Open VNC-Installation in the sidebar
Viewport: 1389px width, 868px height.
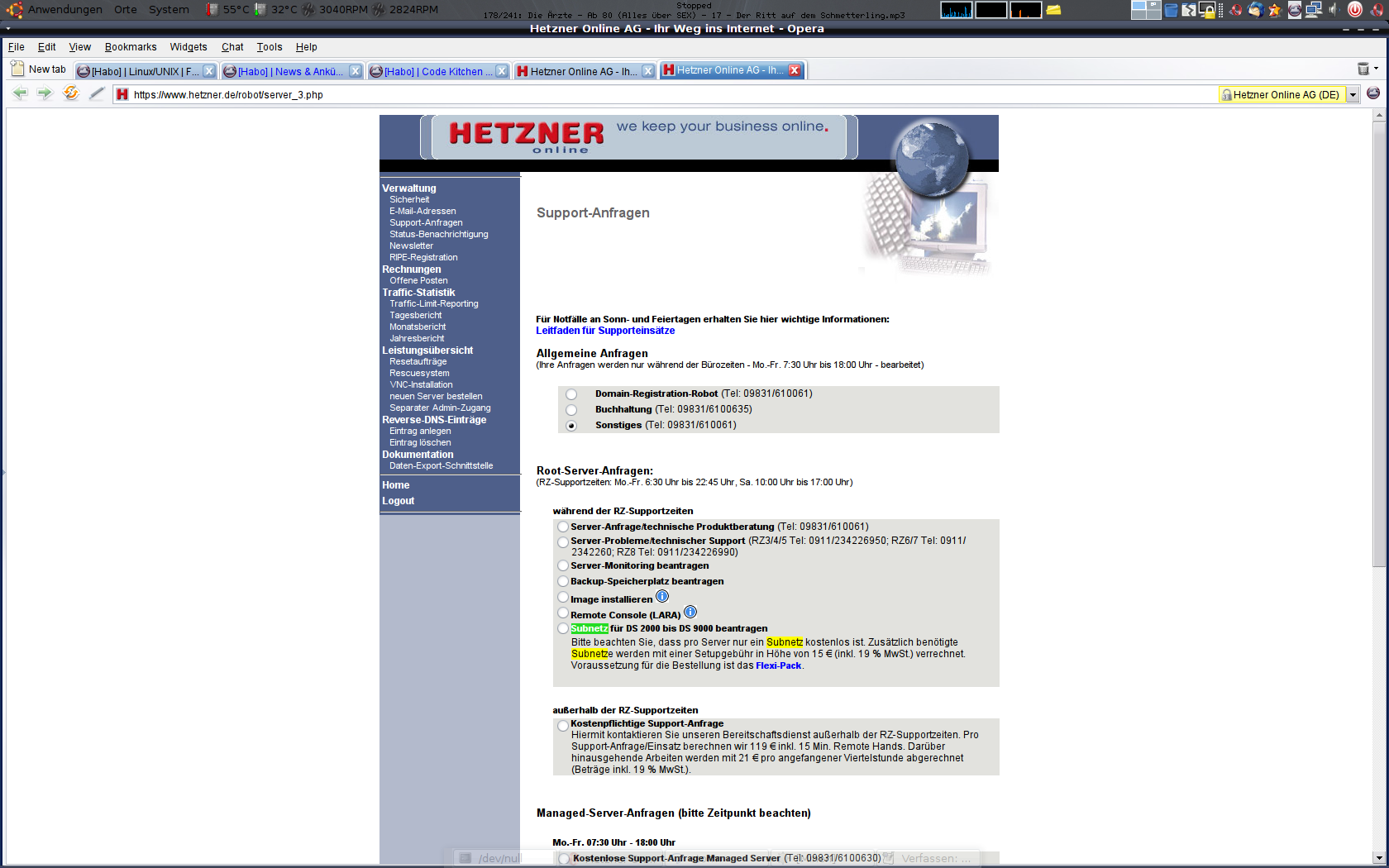[421, 385]
